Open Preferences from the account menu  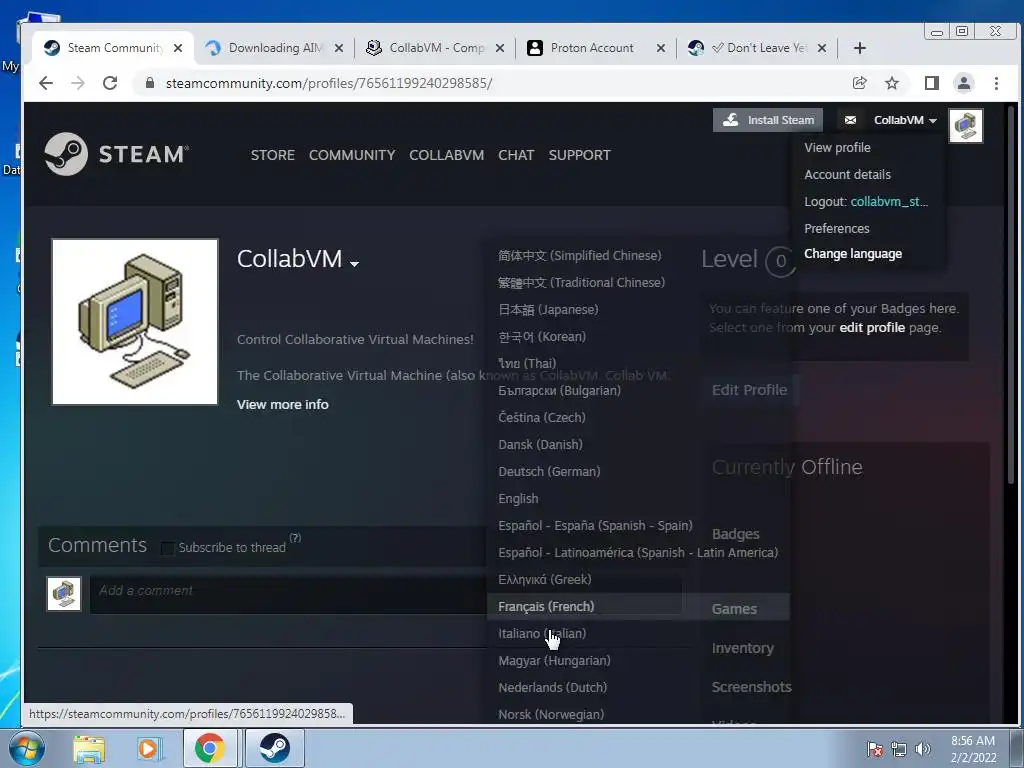(x=837, y=229)
